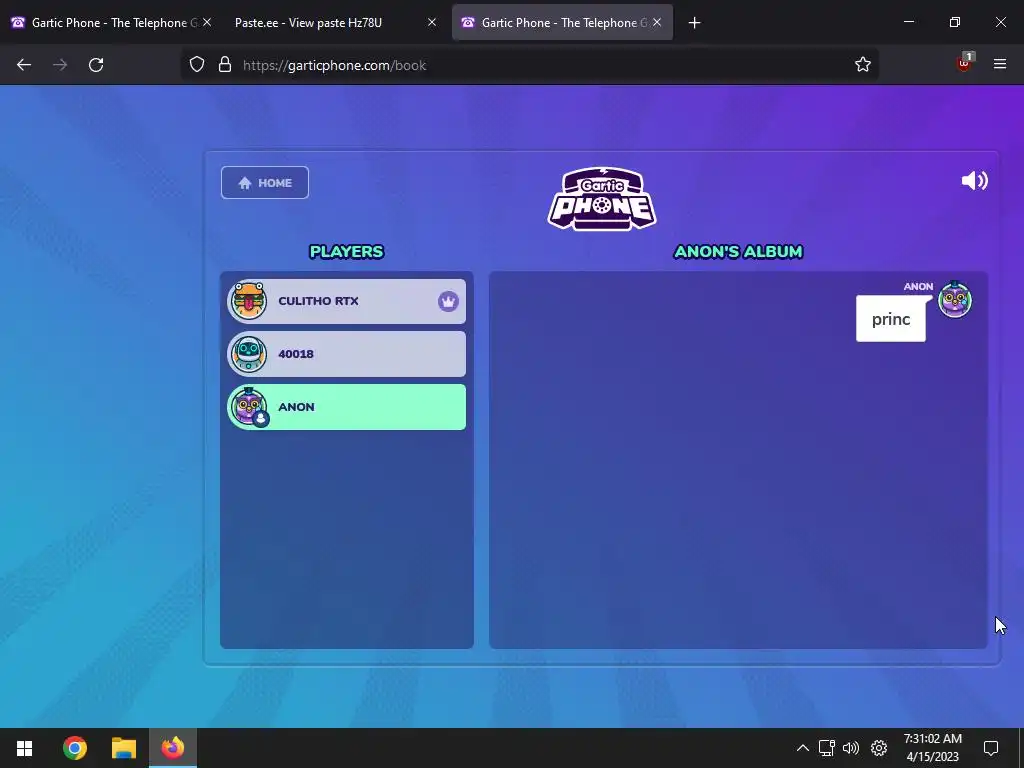Show hidden tray icons chevron
The image size is (1024, 768).
click(803, 748)
